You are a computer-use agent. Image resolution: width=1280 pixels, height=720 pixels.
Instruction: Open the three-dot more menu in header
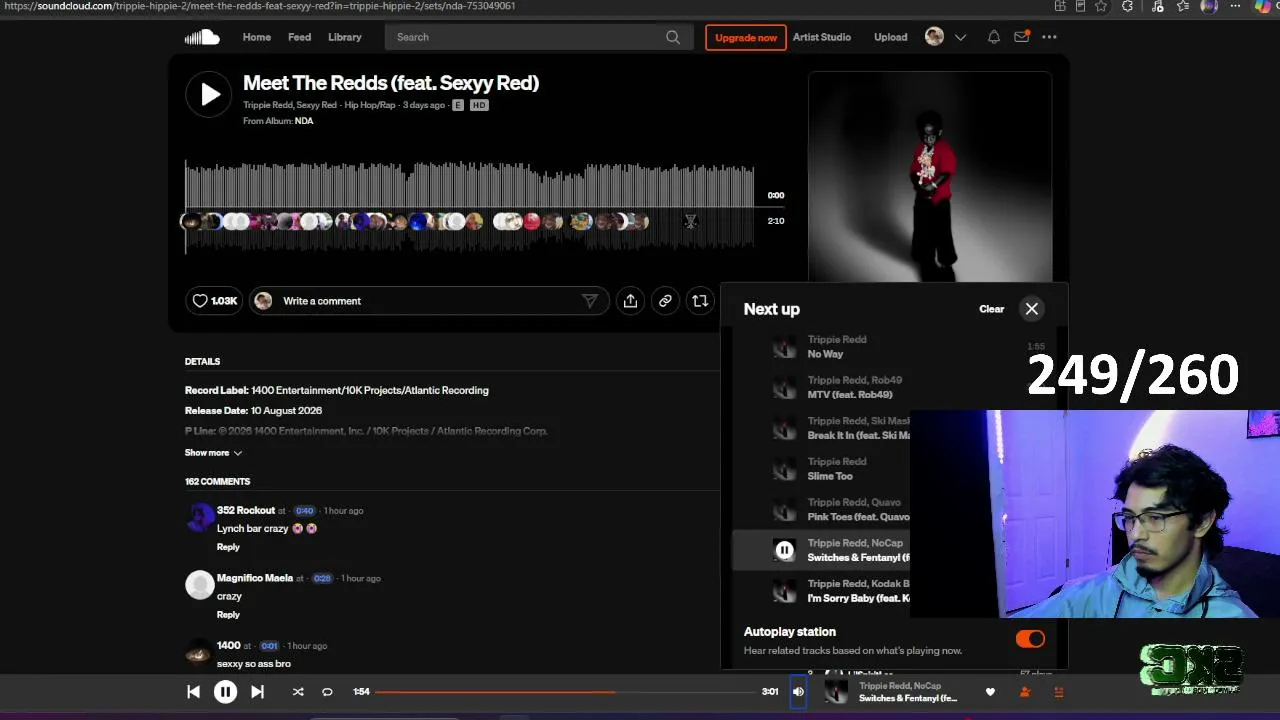[1049, 37]
